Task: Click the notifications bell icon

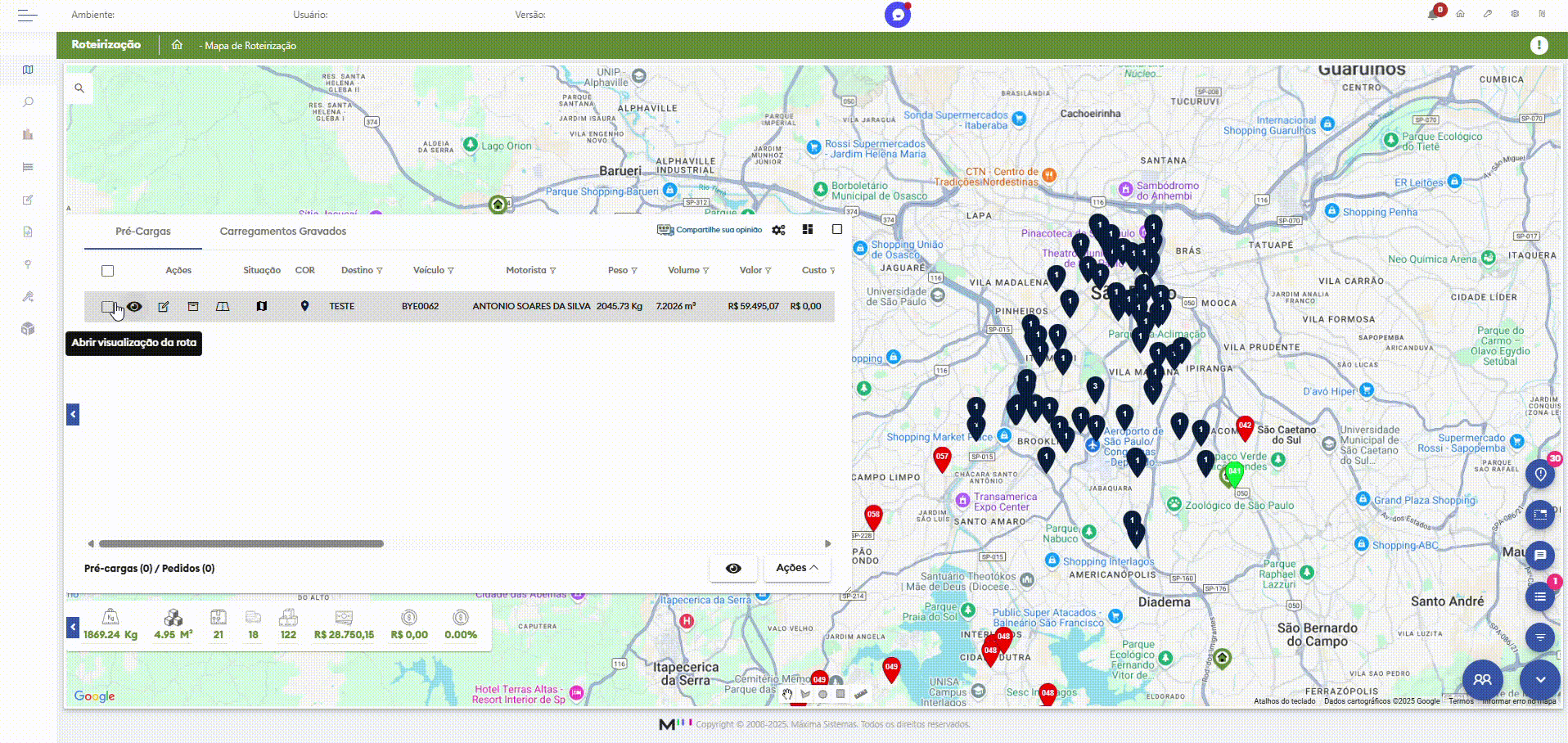Action: pyautogui.click(x=1433, y=14)
